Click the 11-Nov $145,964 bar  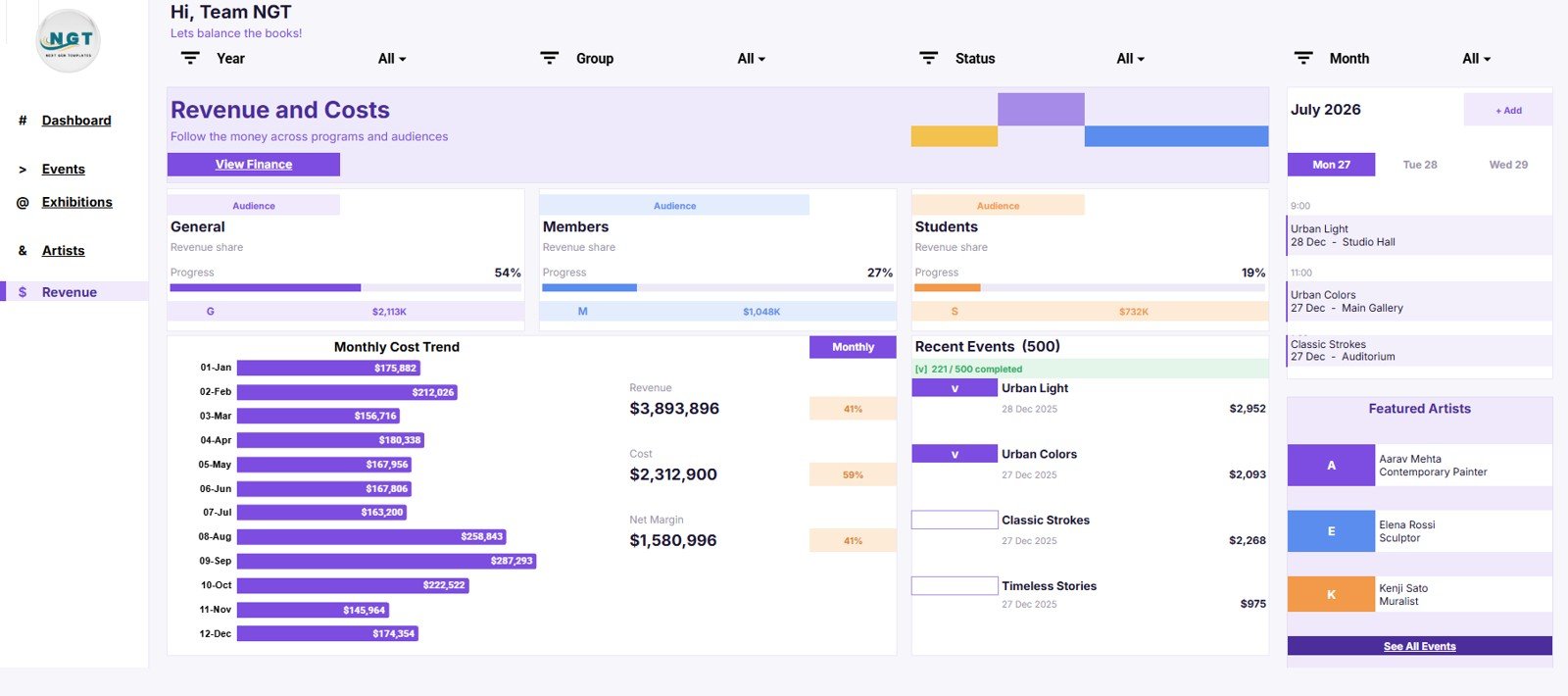coord(313,610)
